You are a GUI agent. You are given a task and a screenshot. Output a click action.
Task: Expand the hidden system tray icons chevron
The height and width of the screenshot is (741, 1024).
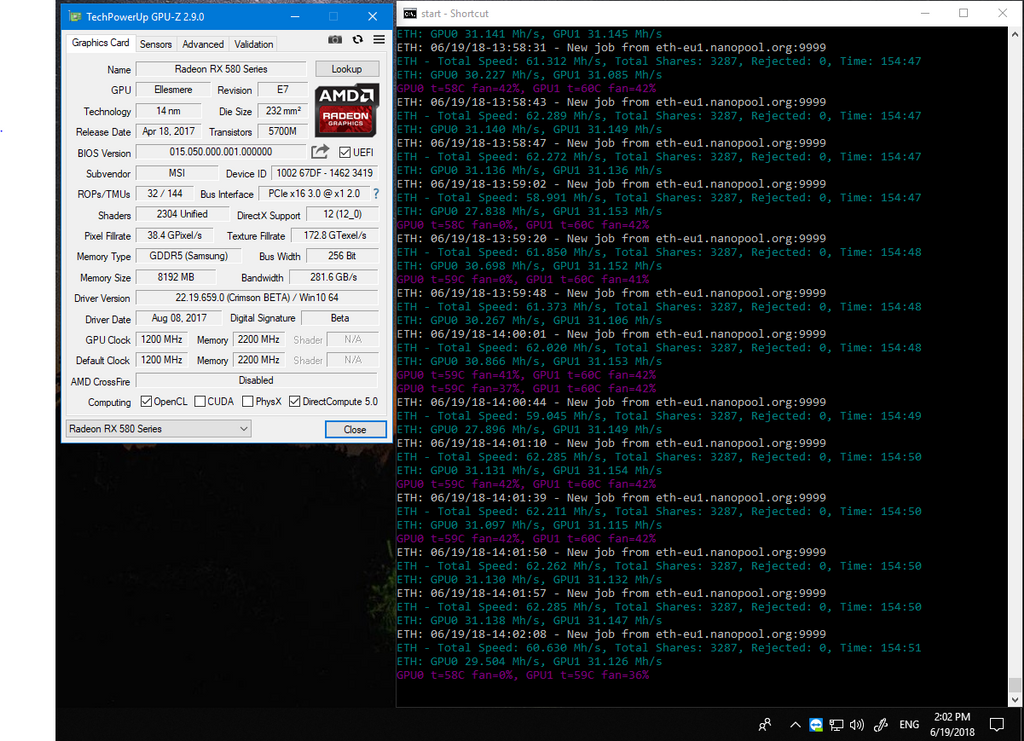795,724
